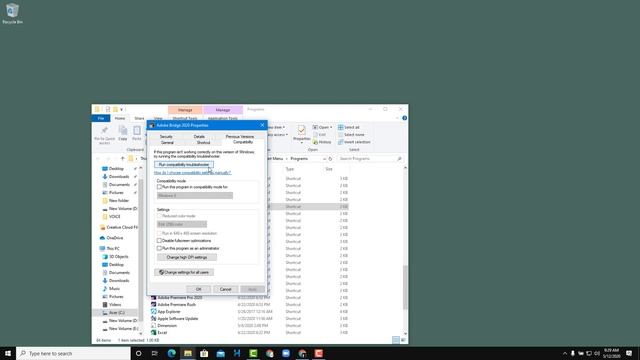Check Disable fullscreen optimizations
The width and height of the screenshot is (640, 360).
point(159,241)
